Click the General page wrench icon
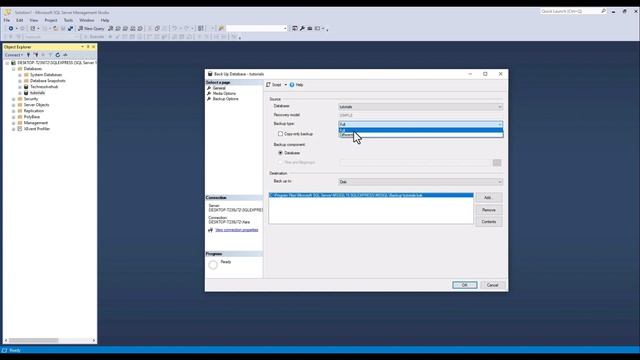The width and height of the screenshot is (640, 360). pos(209,88)
